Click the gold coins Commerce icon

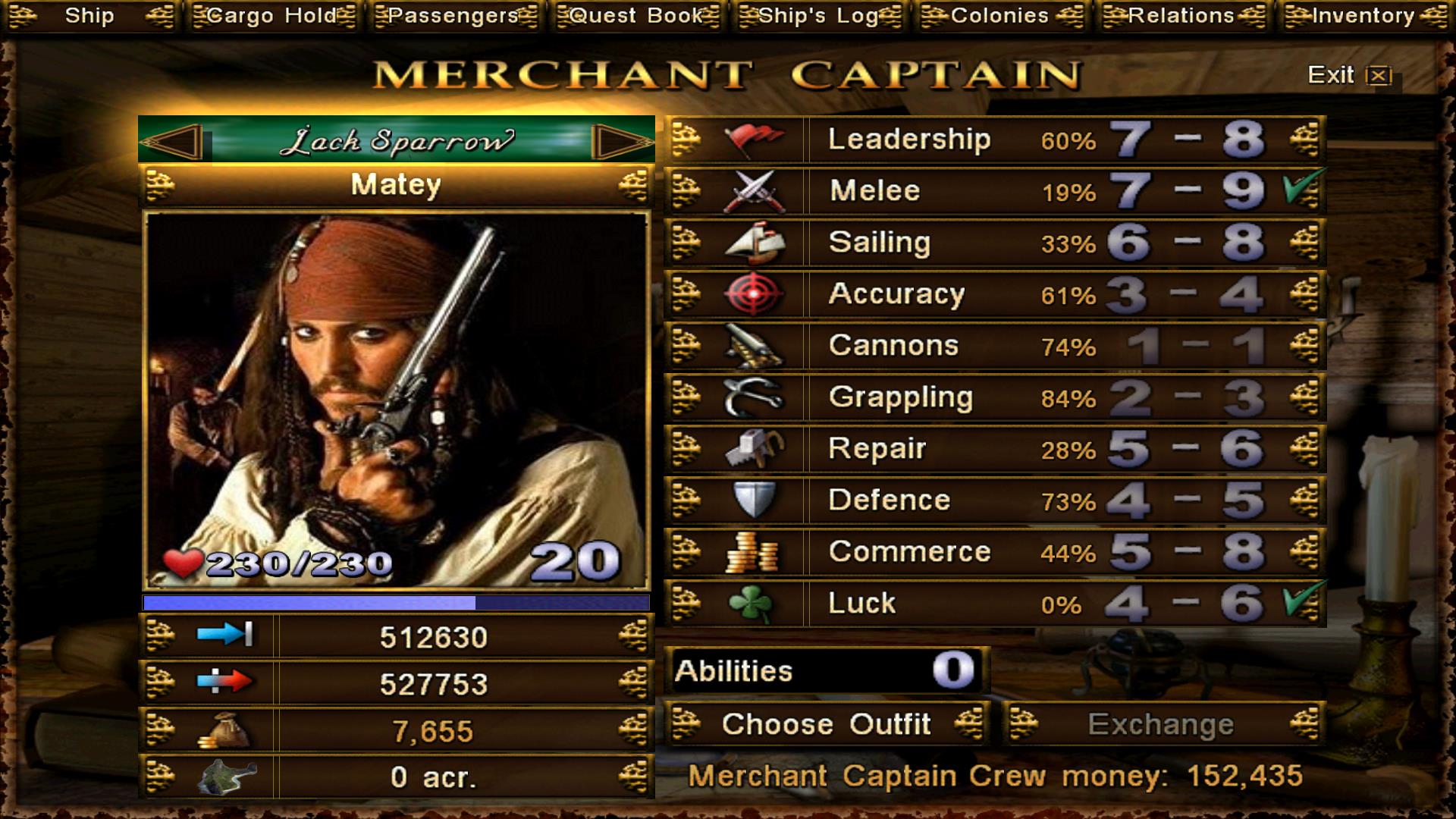point(752,552)
